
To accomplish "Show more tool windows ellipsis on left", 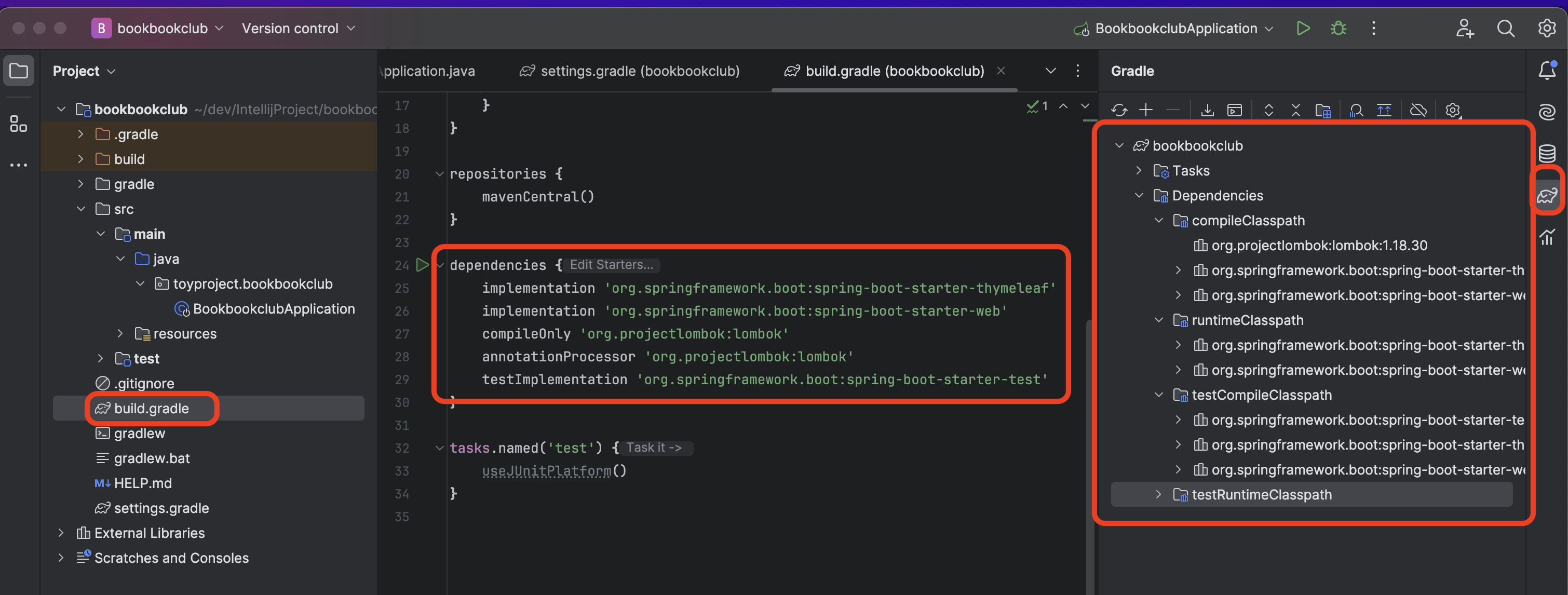I will pyautogui.click(x=19, y=165).
